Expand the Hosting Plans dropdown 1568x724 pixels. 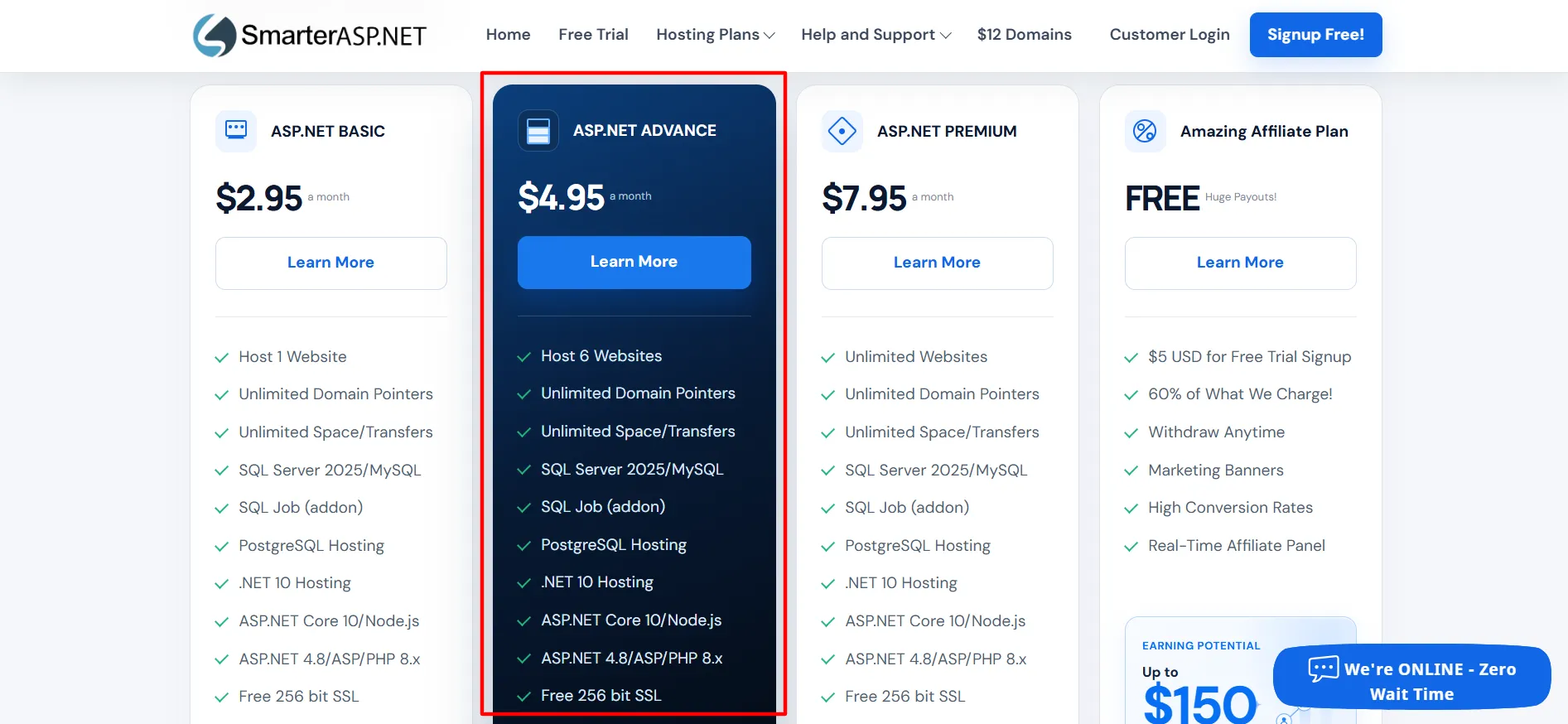716,35
